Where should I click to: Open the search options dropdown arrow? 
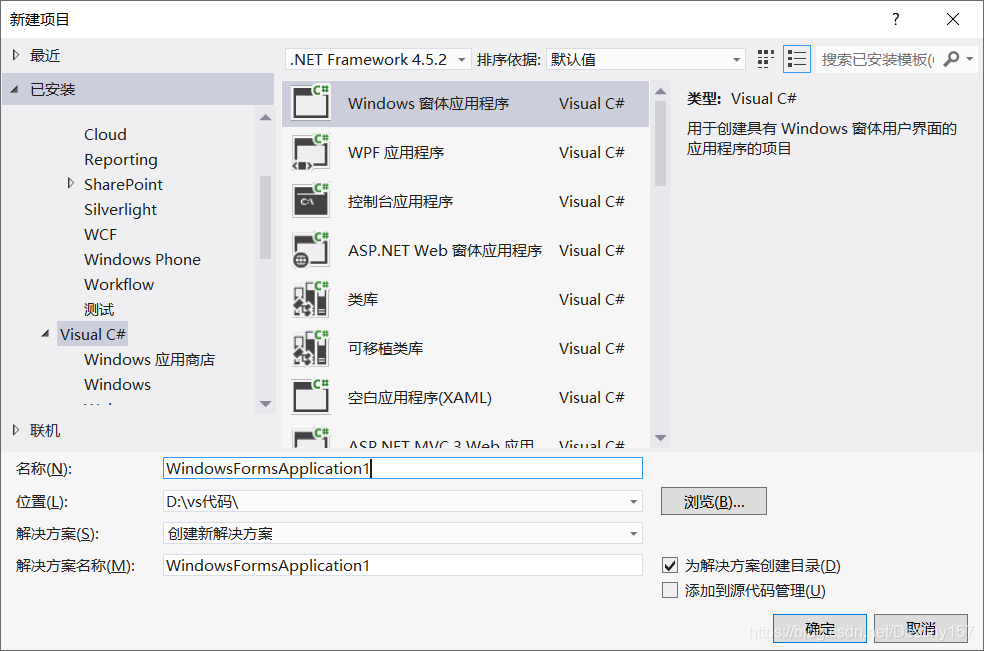pyautogui.click(x=970, y=59)
